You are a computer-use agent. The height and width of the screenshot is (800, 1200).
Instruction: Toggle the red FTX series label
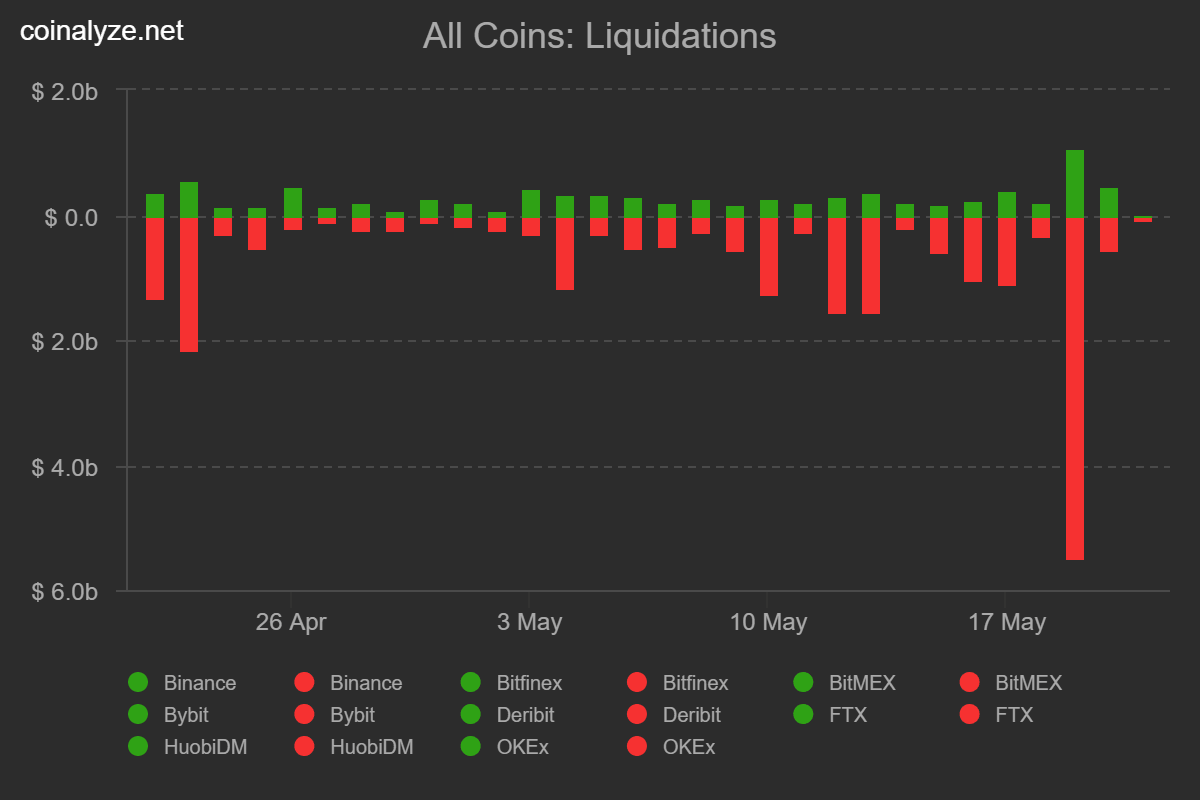[x=1013, y=715]
